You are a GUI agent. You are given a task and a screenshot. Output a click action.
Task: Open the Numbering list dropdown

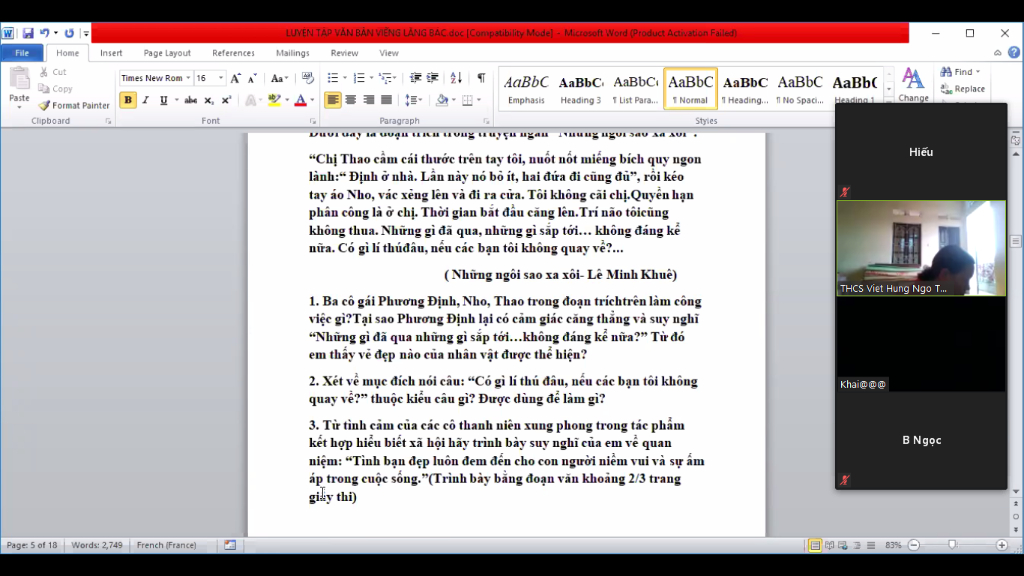tap(372, 78)
